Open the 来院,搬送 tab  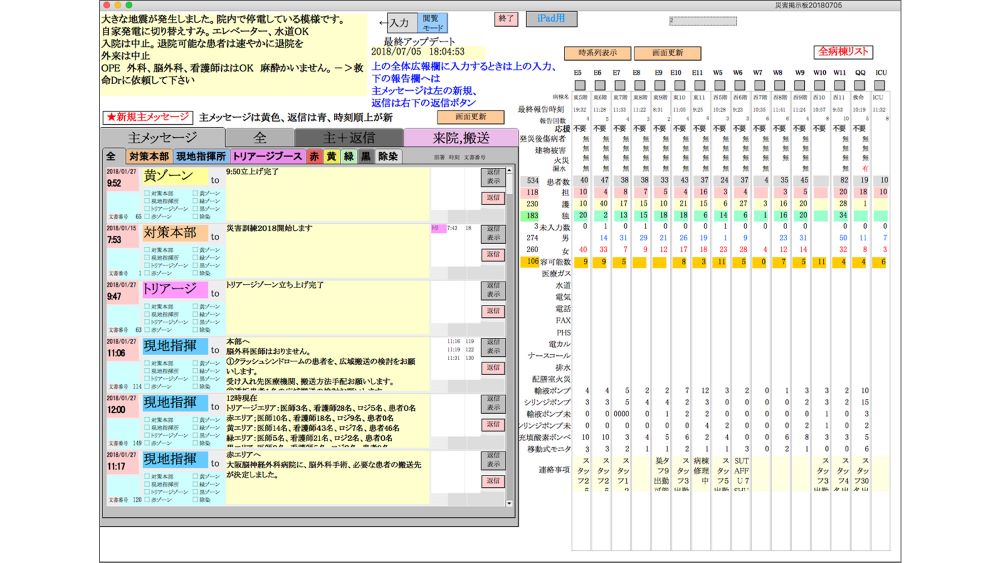click(x=460, y=137)
